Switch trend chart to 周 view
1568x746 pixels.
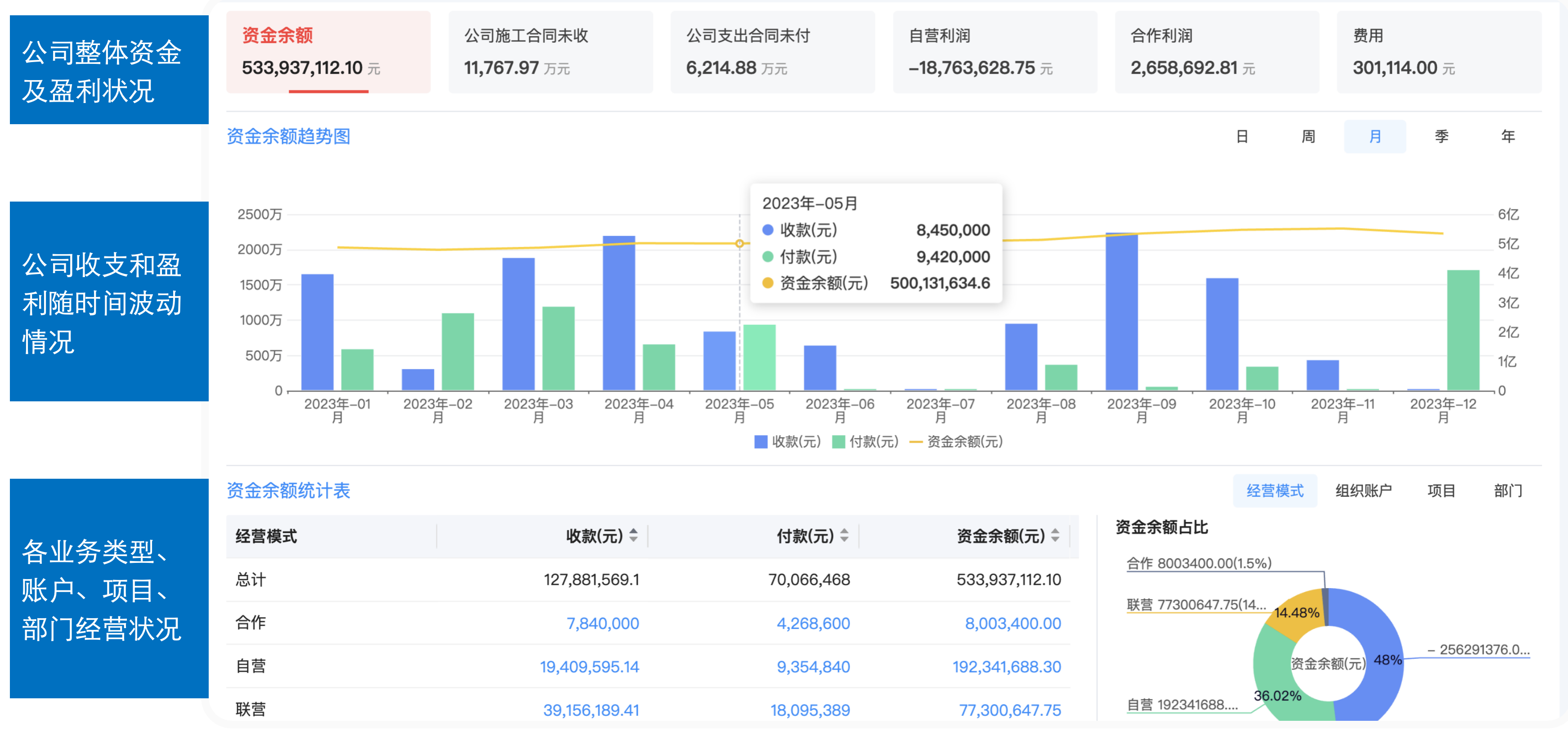[1308, 136]
